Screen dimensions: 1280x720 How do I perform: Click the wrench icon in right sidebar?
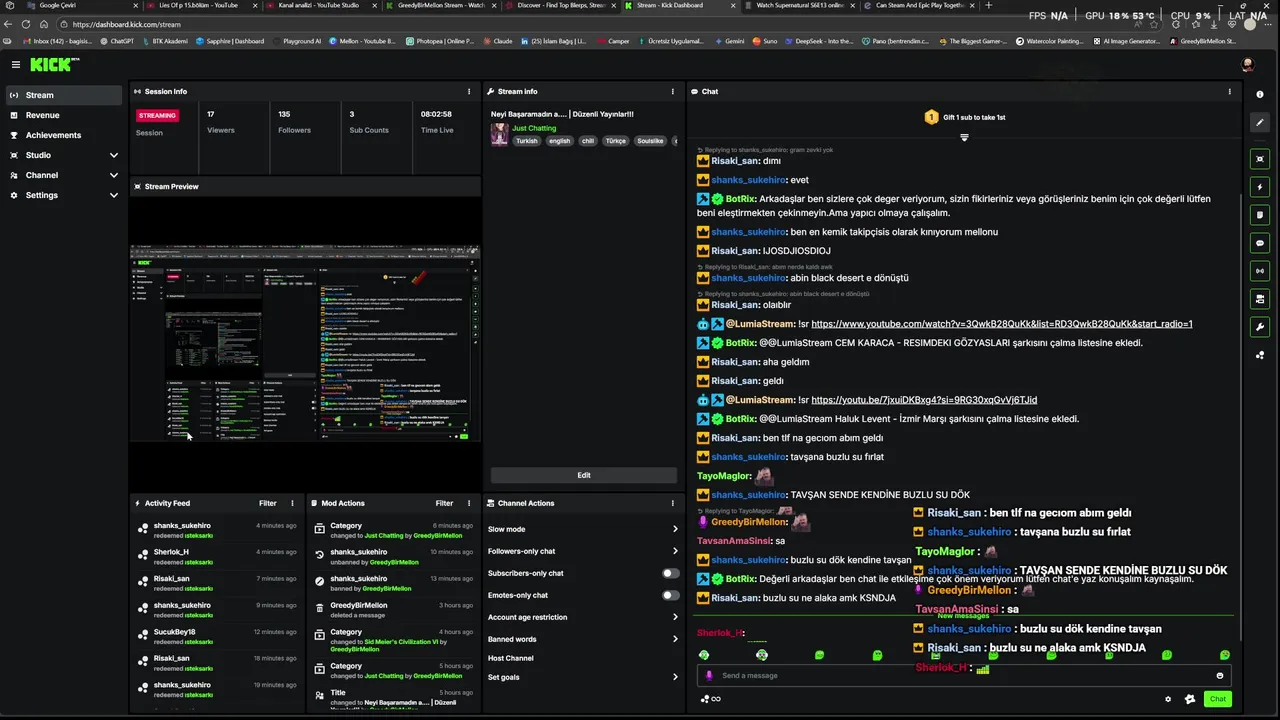coord(1260,327)
